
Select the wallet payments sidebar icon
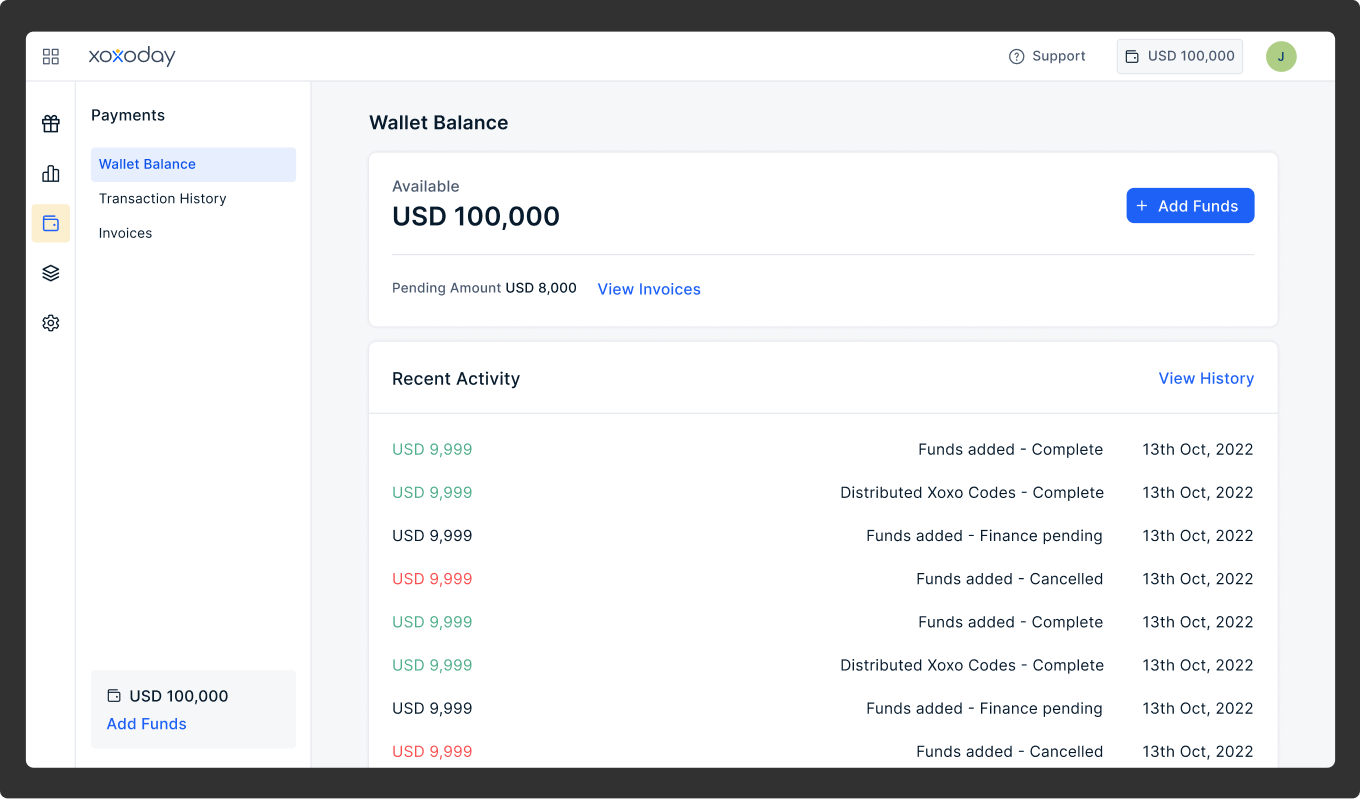tap(51, 224)
